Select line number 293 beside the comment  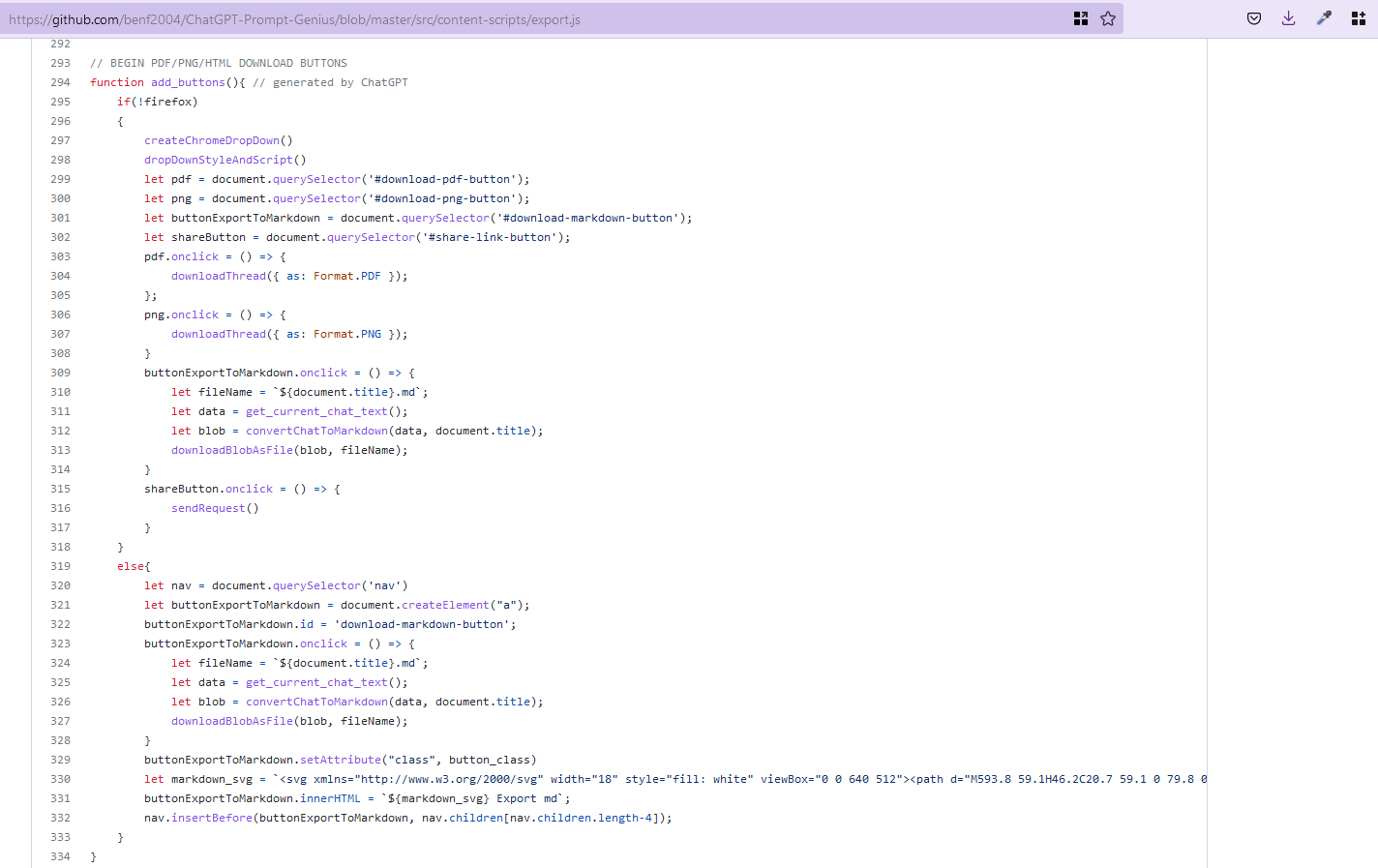pos(60,62)
